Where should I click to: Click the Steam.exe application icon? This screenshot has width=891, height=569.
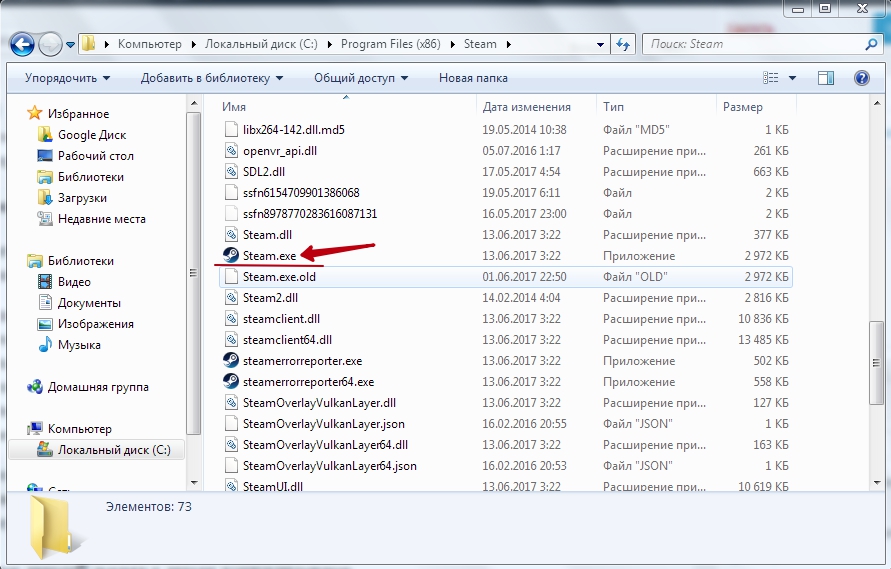click(x=231, y=255)
